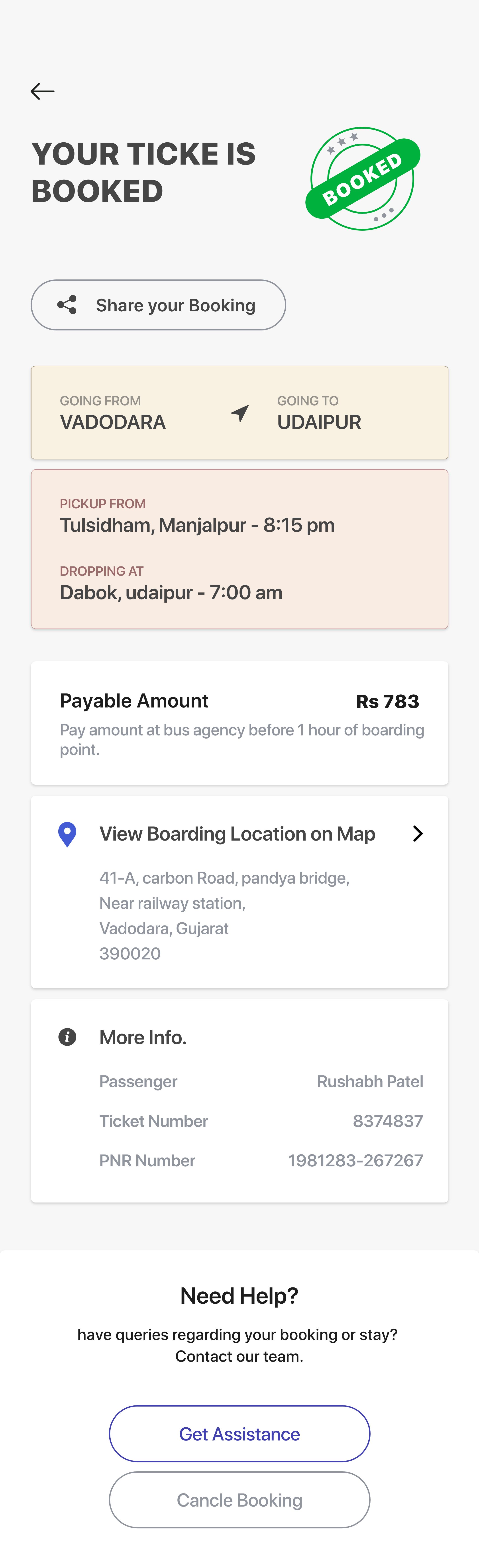The image size is (479, 1568).
Task: Click the PNR number 1981283-267267
Action: [x=355, y=1160]
